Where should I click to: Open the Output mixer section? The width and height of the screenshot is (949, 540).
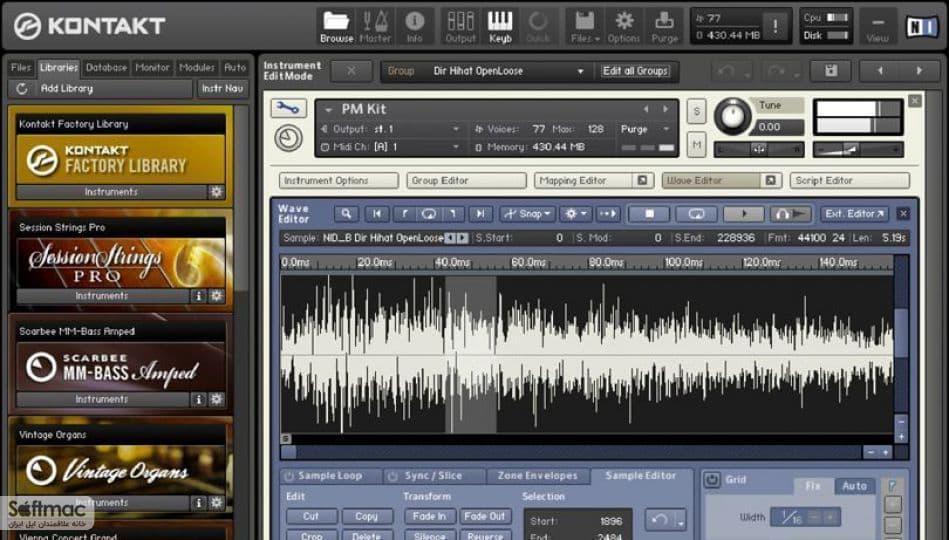coord(461,27)
